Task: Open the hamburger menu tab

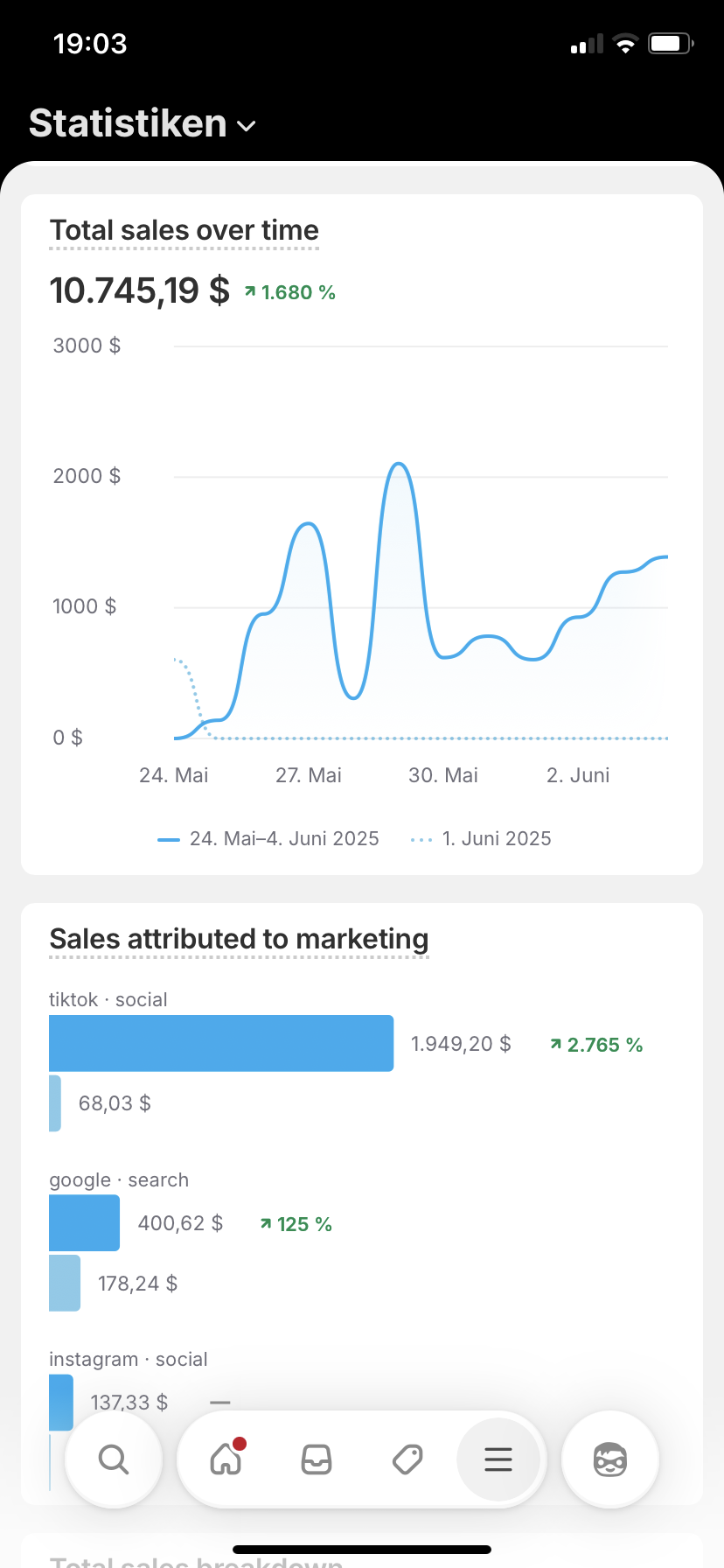Action: coord(498,1459)
